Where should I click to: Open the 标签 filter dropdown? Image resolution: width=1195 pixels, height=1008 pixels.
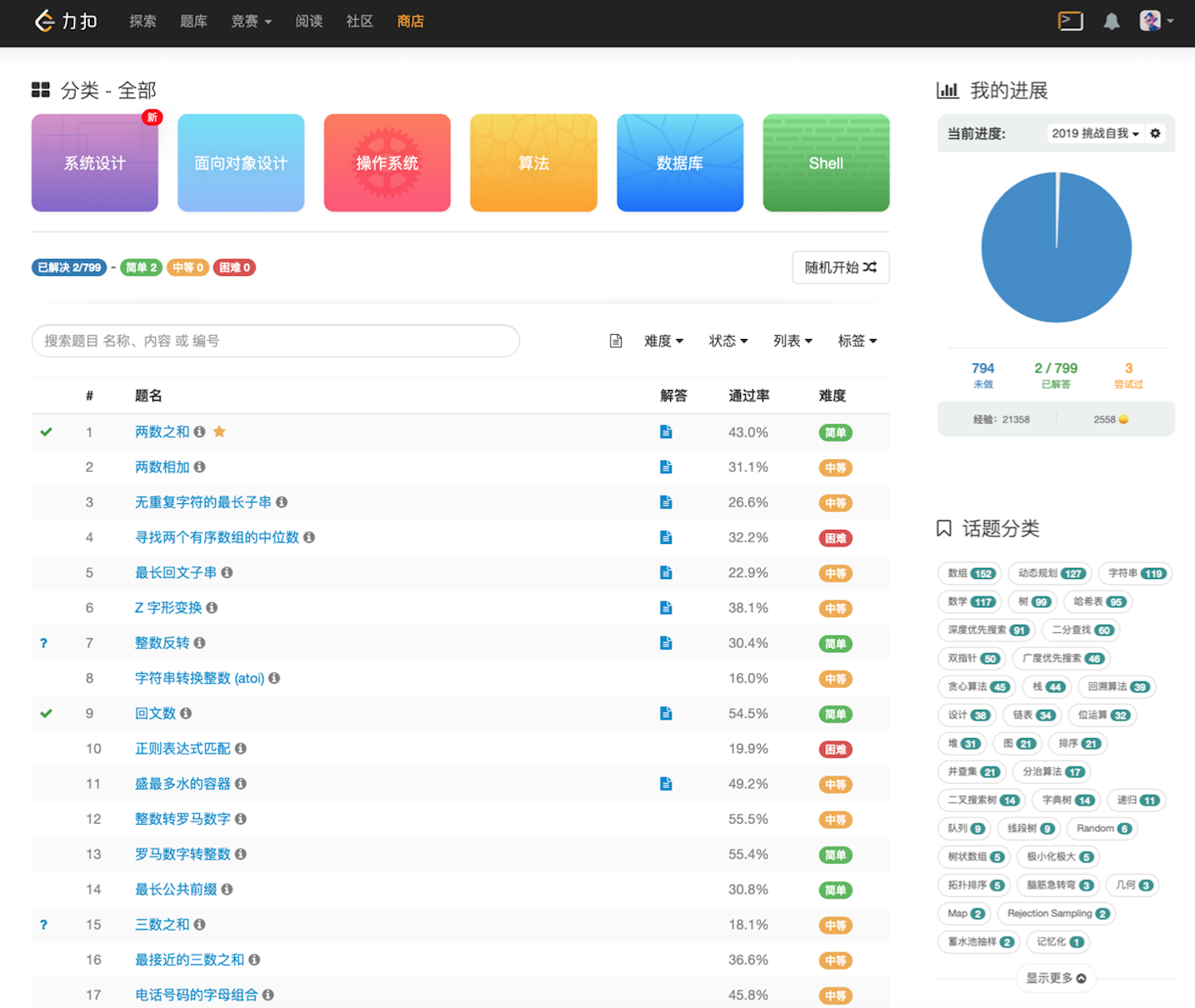857,341
